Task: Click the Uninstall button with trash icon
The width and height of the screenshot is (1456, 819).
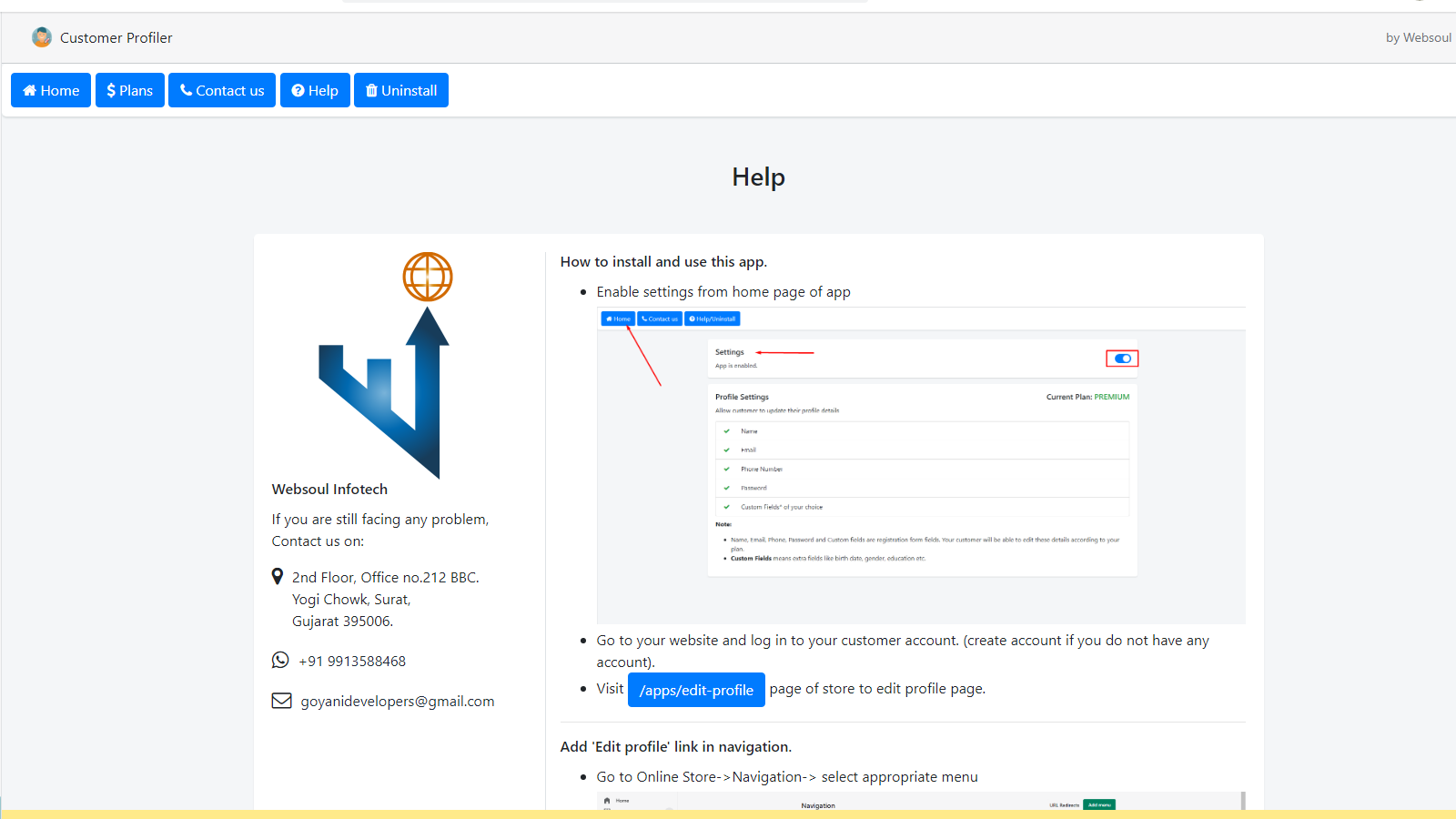Action: 401,90
